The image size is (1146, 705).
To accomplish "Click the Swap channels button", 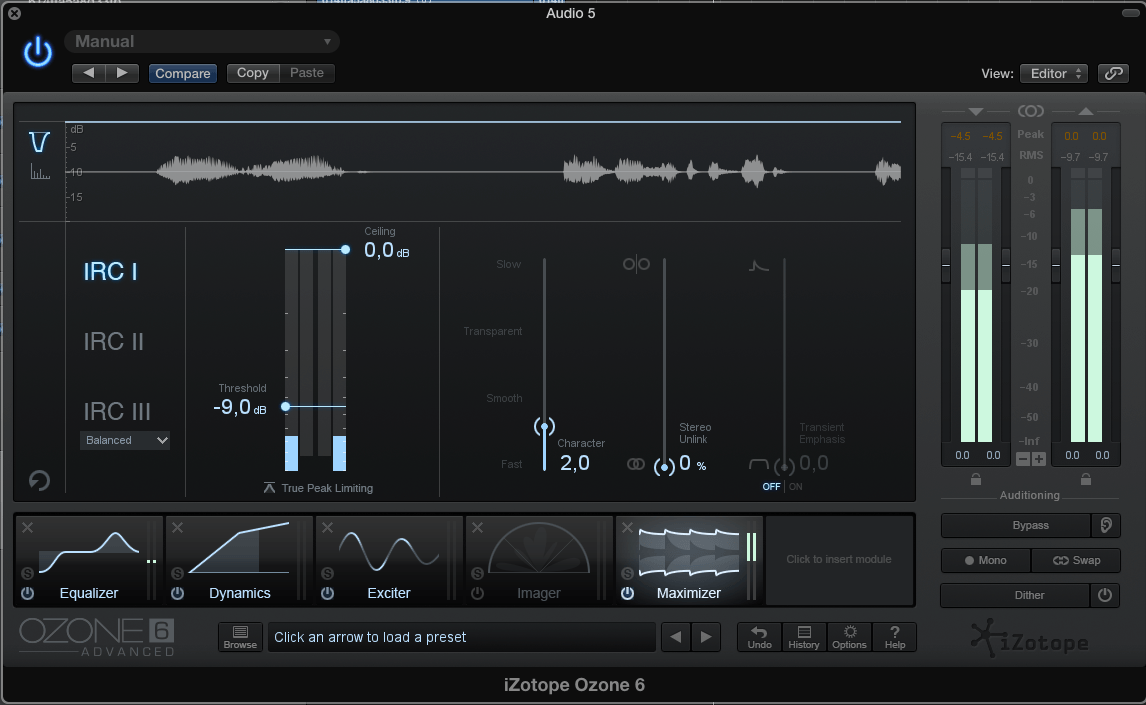I will (1076, 560).
